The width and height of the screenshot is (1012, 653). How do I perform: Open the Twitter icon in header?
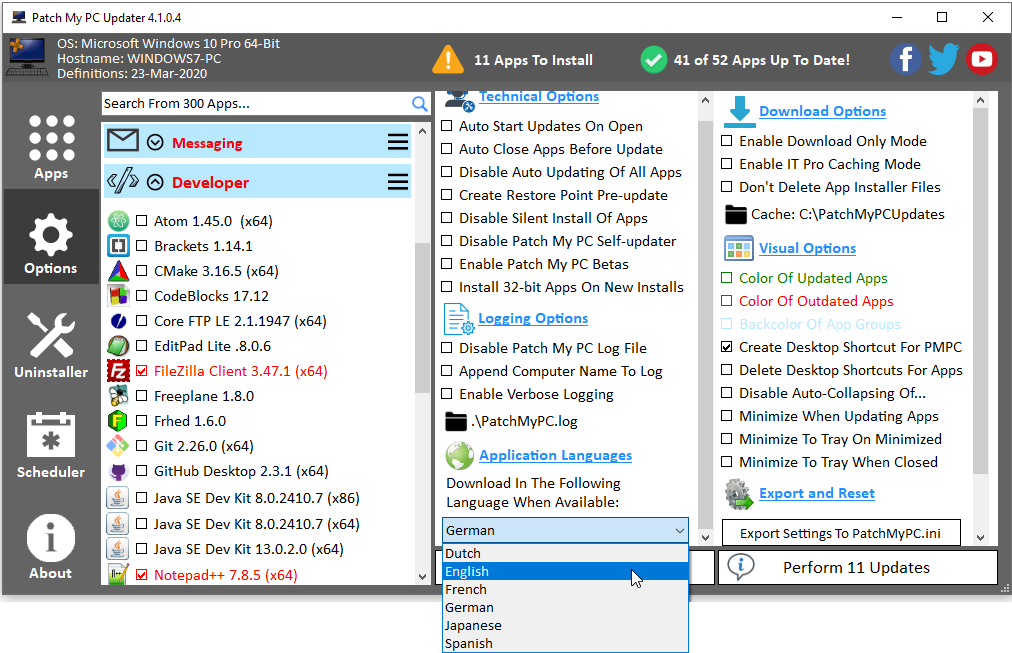943,59
